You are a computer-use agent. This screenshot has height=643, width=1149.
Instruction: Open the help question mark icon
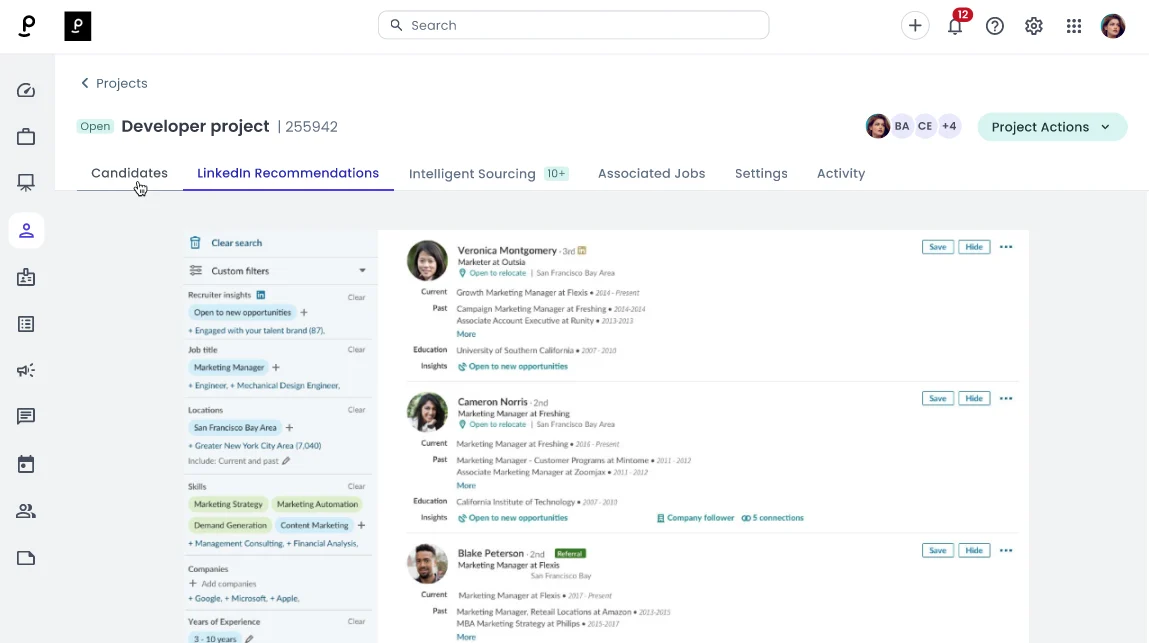point(994,26)
